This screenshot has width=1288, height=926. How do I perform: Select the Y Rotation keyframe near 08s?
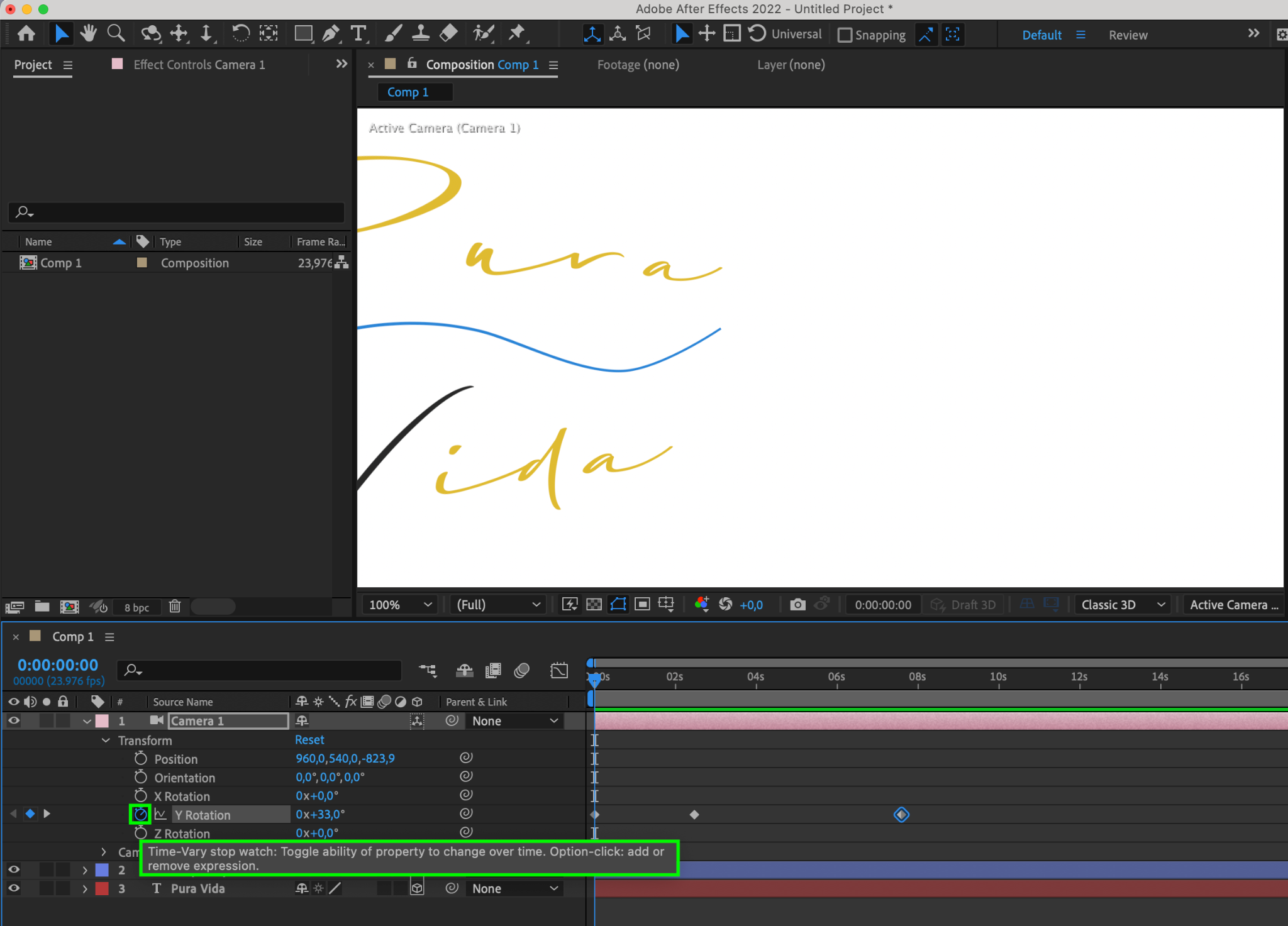coord(901,815)
